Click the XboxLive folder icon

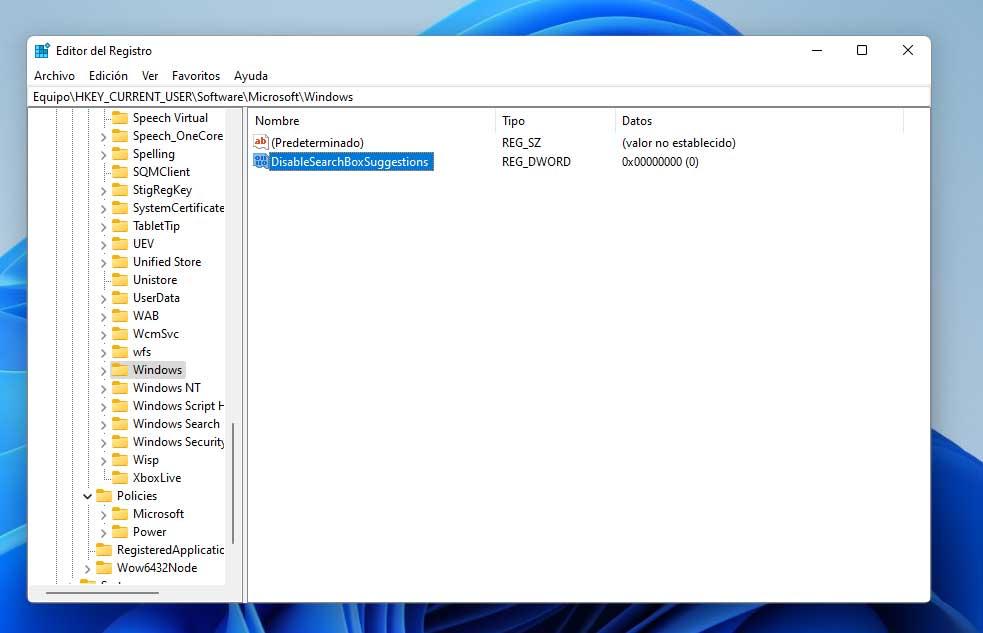tap(120, 478)
